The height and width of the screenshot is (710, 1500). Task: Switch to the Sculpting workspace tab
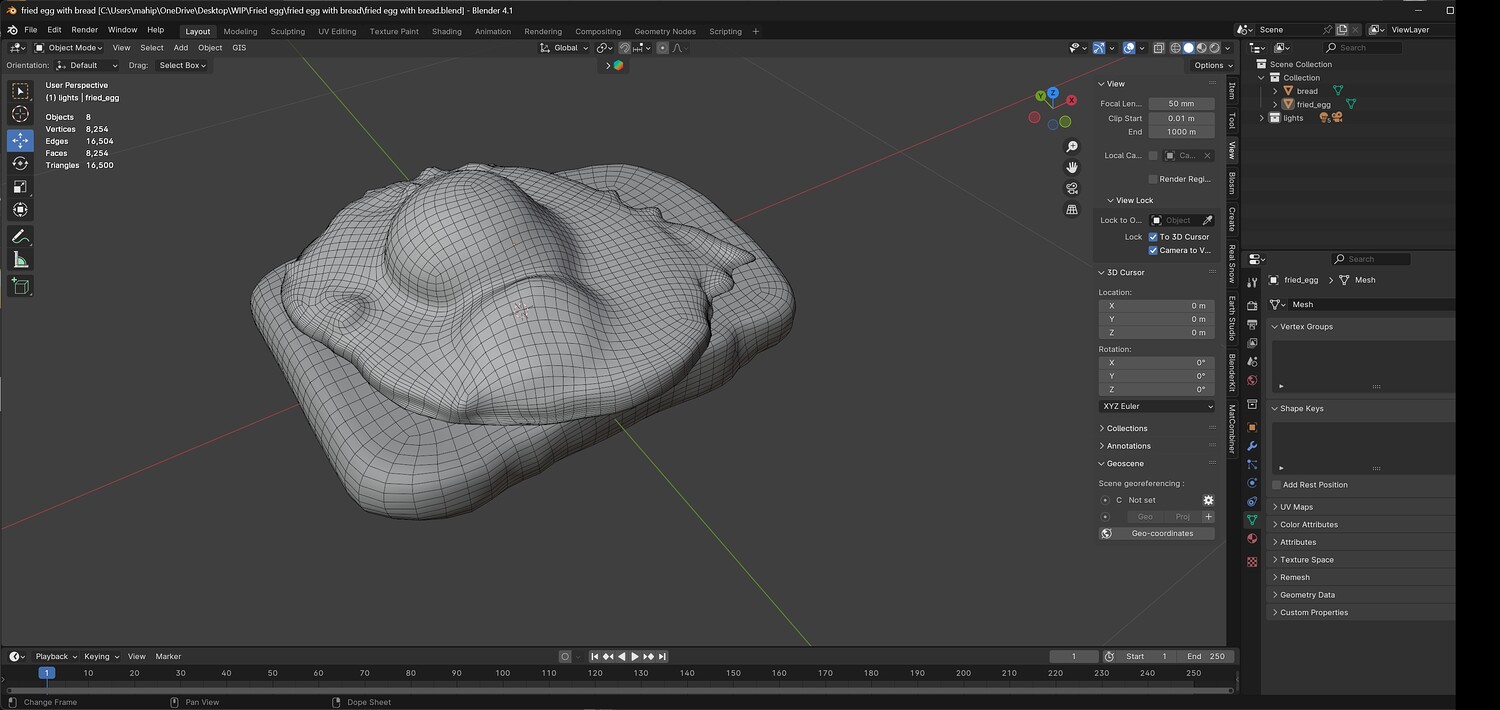click(x=287, y=31)
